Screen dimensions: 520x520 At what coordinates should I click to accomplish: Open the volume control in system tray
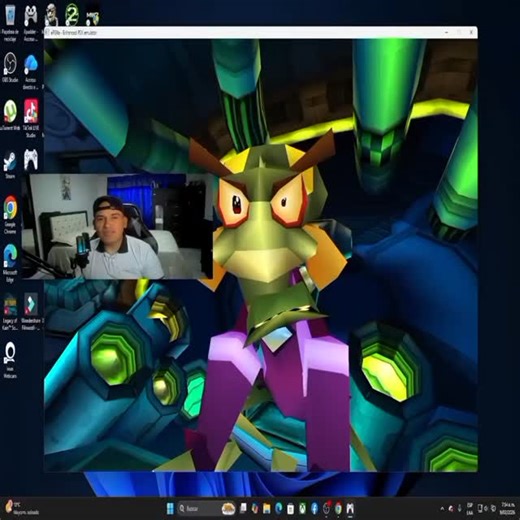pyautogui.click(x=486, y=509)
